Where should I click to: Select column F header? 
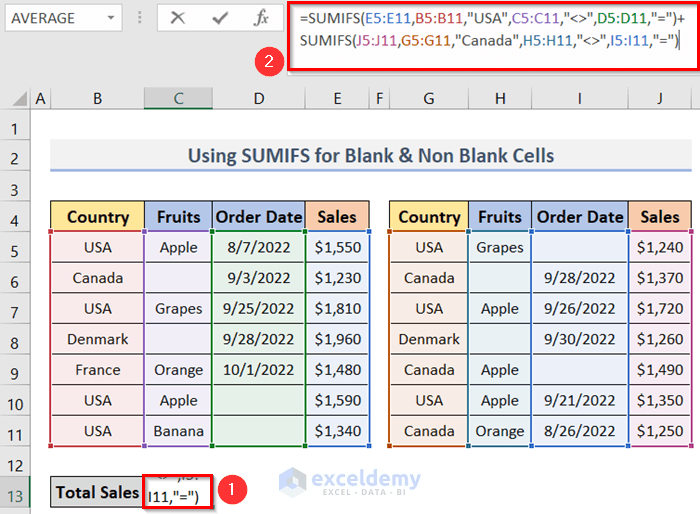pyautogui.click(x=379, y=98)
